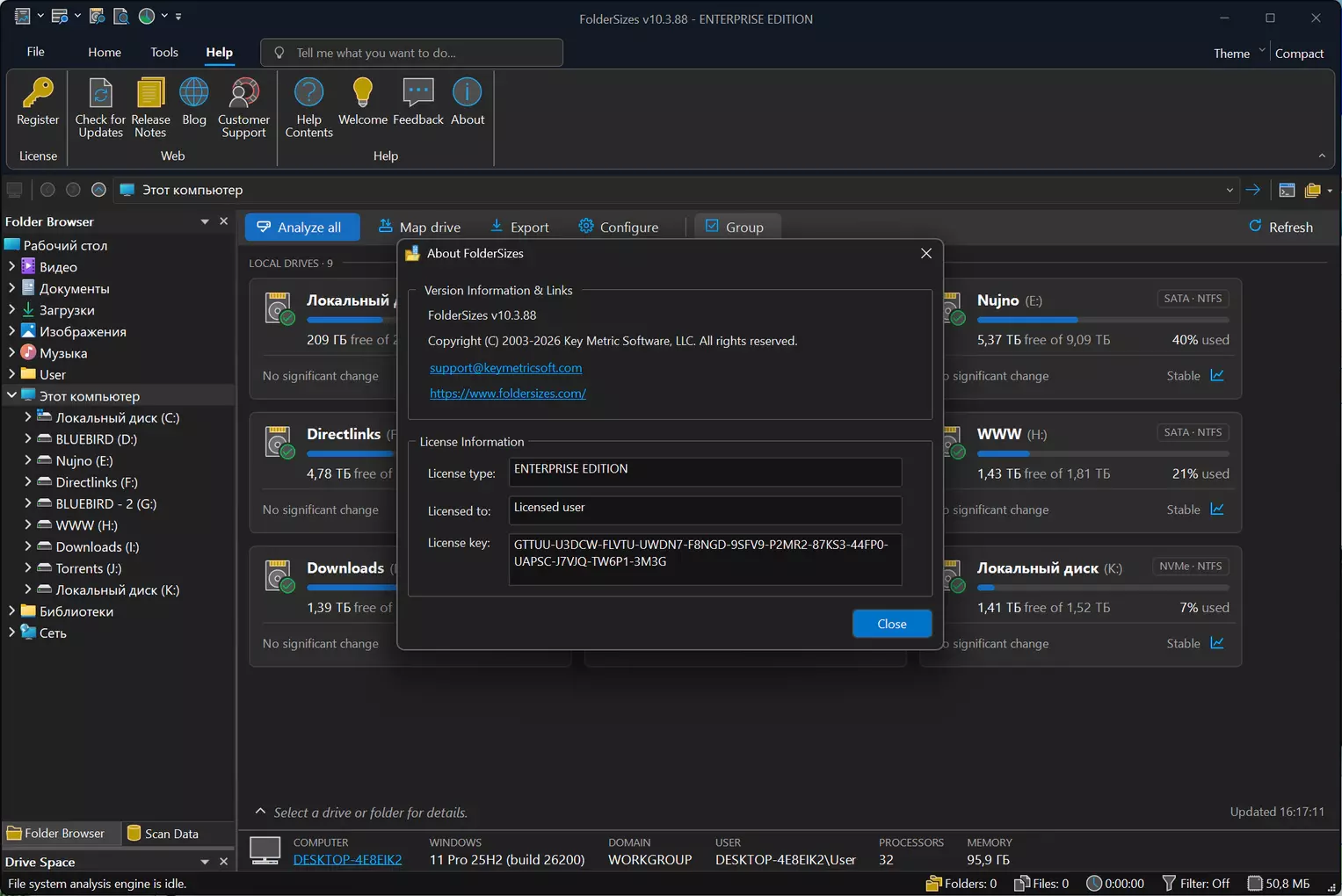
Task: Click the blue Close button in About dialog
Action: [x=892, y=624]
